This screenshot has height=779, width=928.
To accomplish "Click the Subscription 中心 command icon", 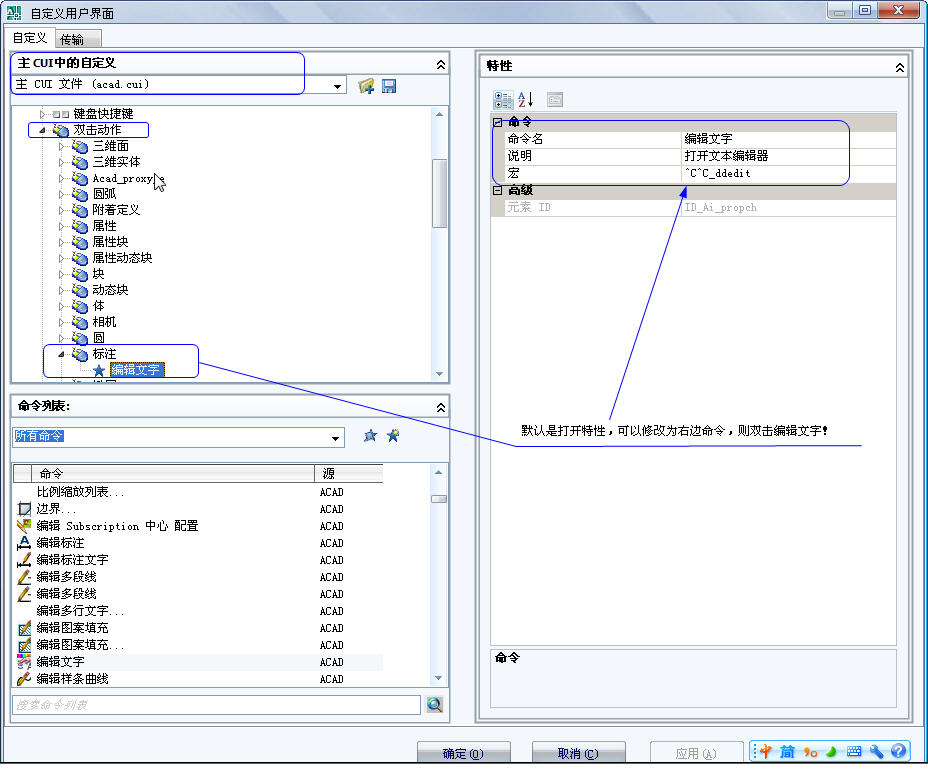I will (24, 526).
